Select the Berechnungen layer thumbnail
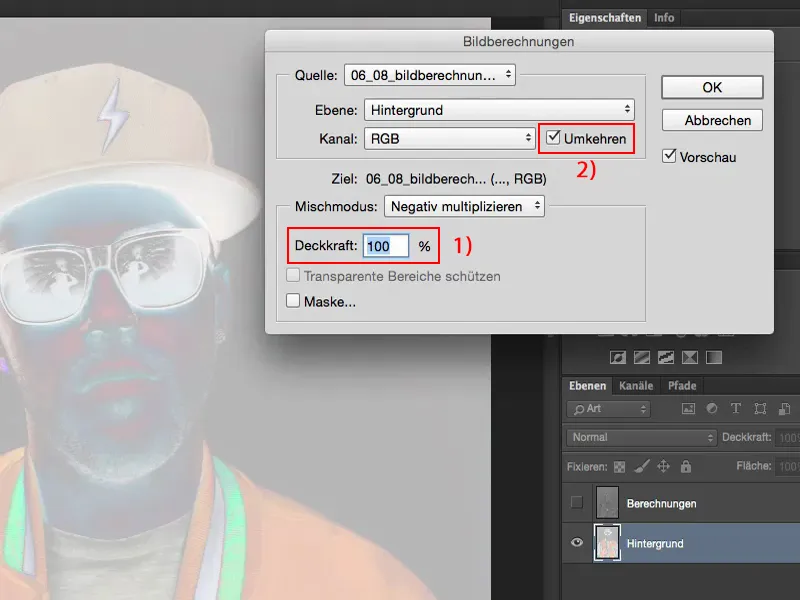The image size is (800, 600). pos(607,503)
